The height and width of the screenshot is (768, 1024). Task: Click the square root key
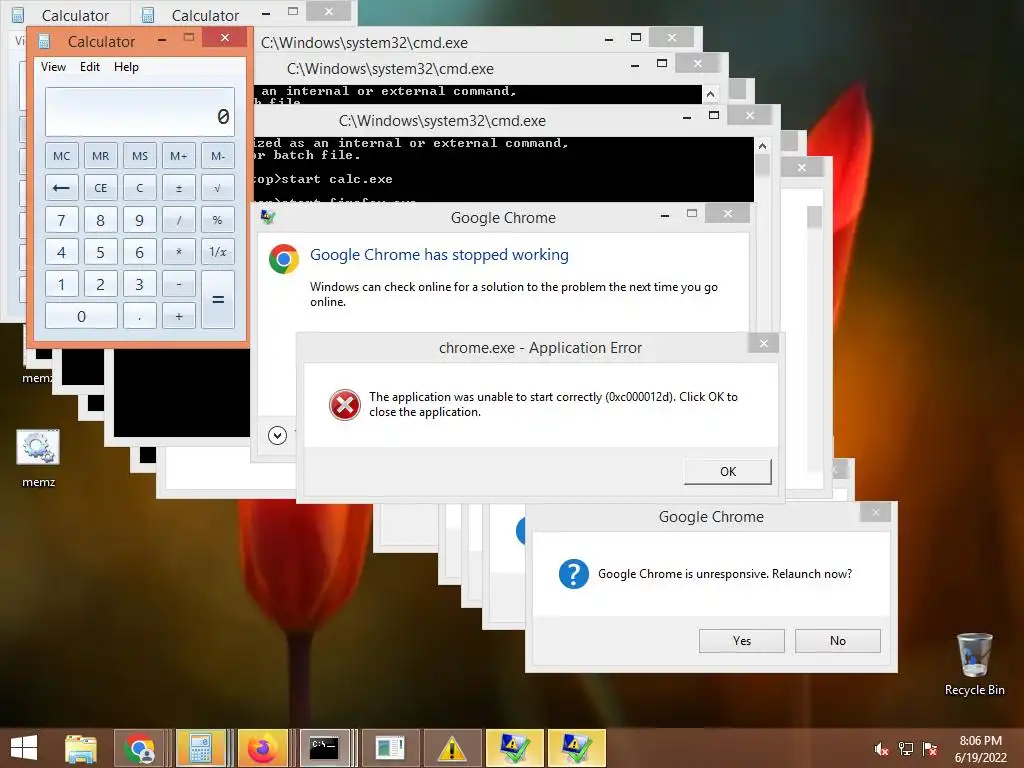point(217,187)
